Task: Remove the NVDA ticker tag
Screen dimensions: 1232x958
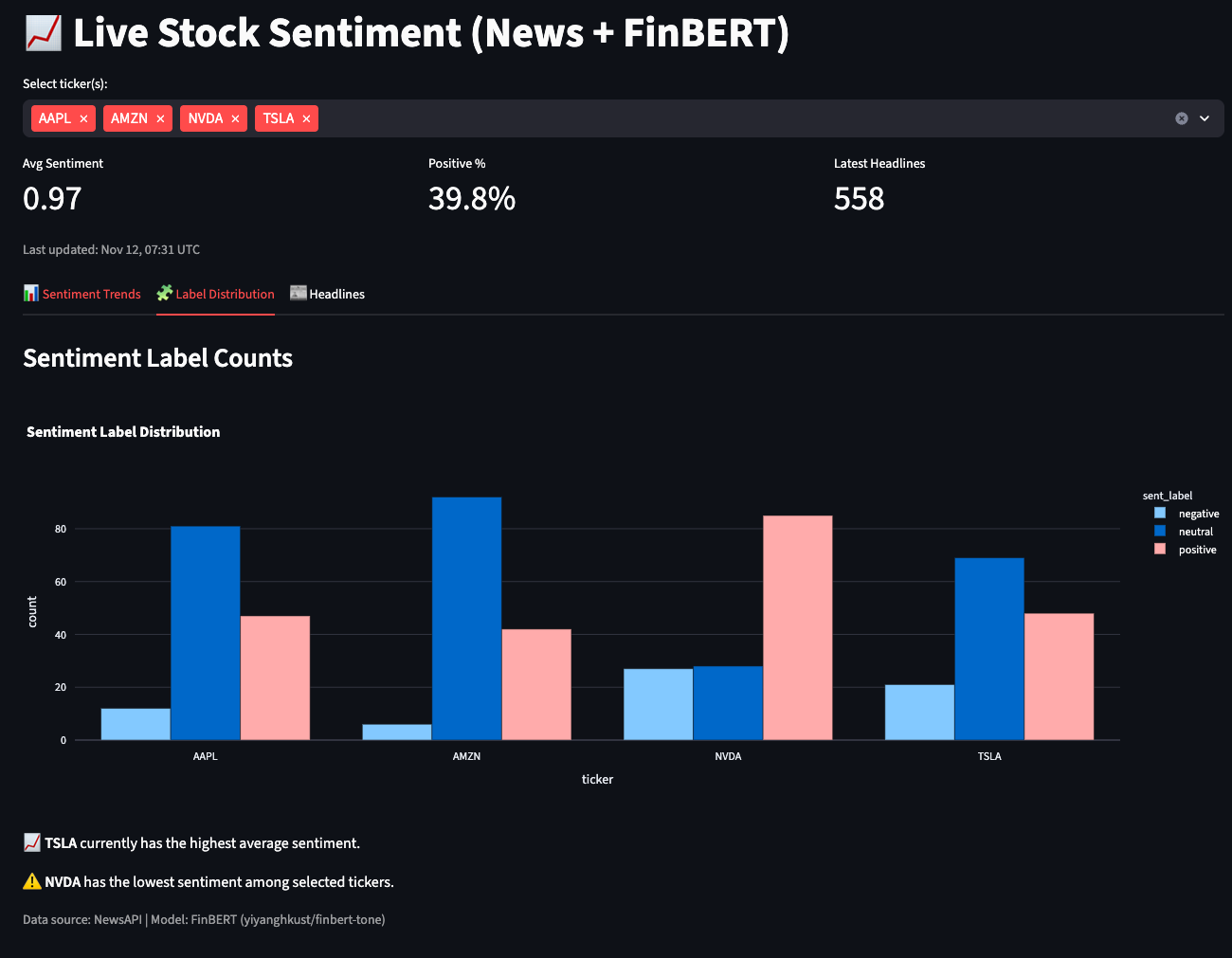Action: 235,118
